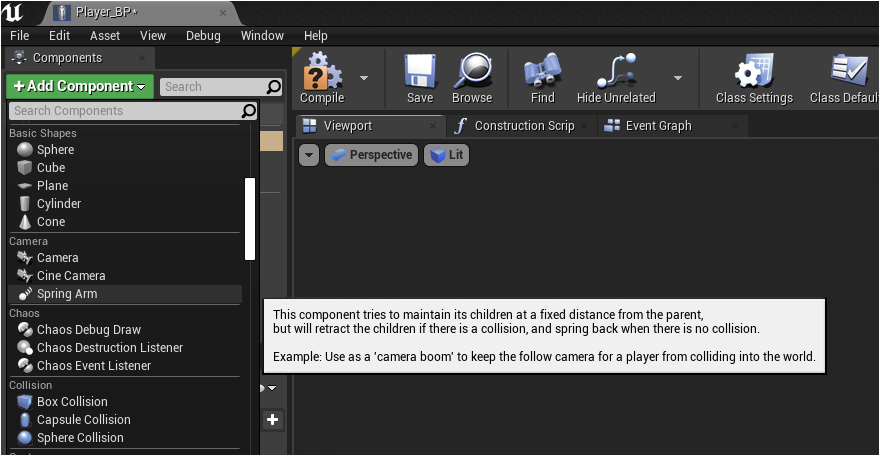Screen dimensions: 880x456
Task: Add a Sphere basic shape
Action: tap(125, 150)
